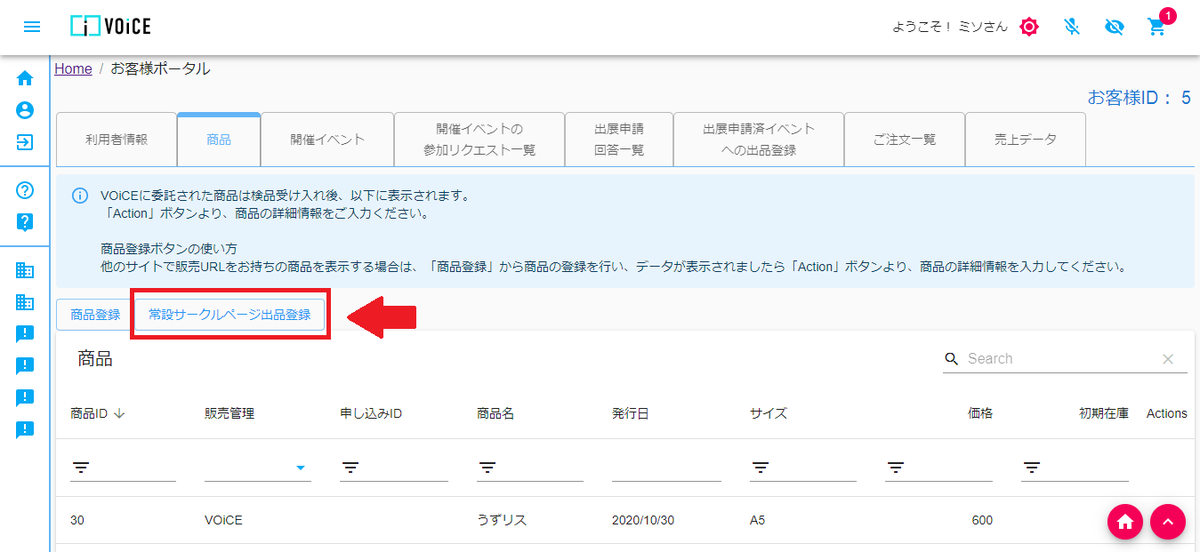Open the filter icon under サイズ
Viewport: 1200px width, 552px height.
click(760, 468)
